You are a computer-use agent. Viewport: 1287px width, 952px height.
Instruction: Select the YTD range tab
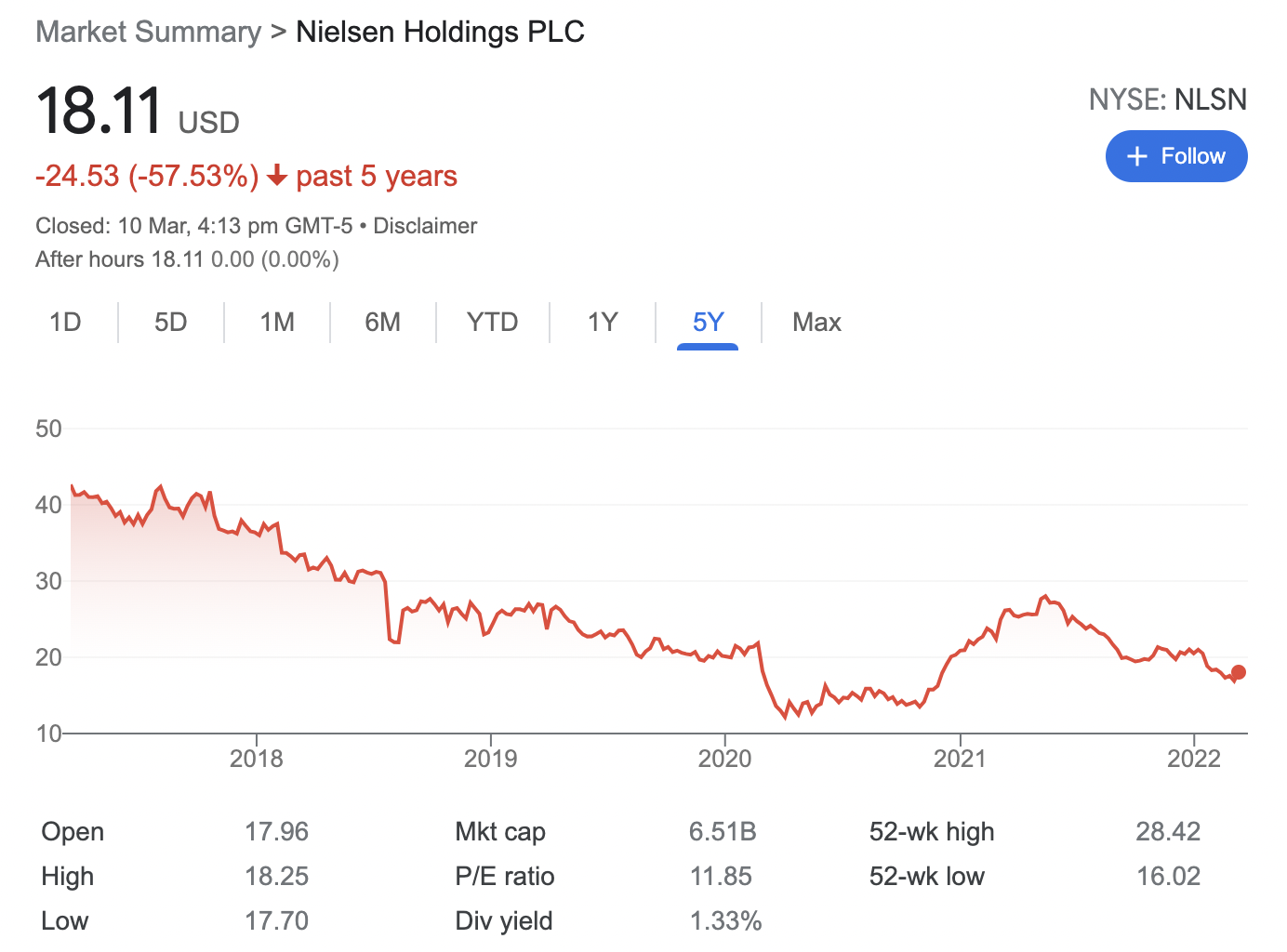tap(492, 323)
